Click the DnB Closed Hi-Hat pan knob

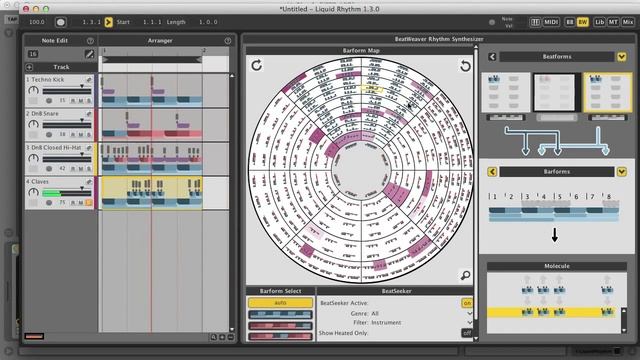click(33, 158)
